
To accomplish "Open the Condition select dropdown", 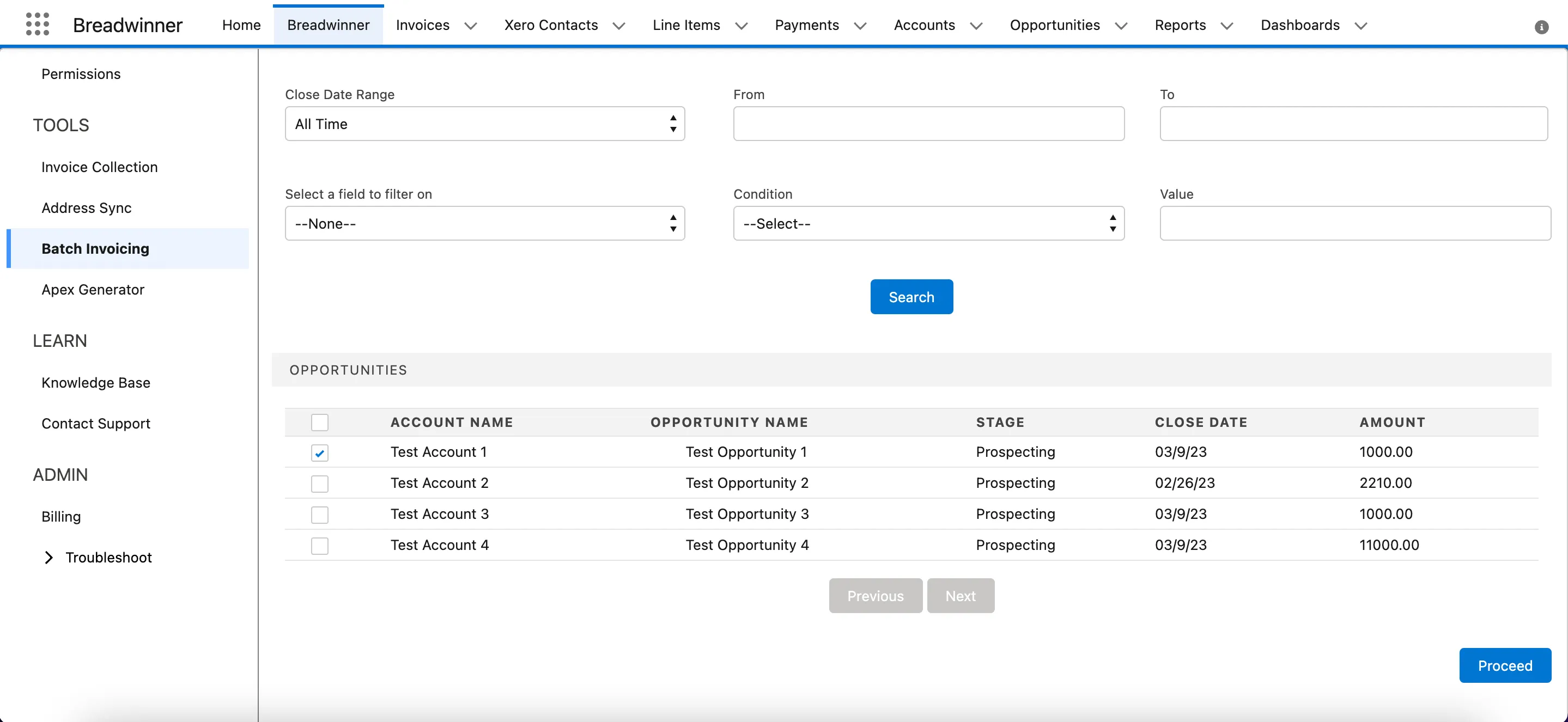I will pyautogui.click(x=928, y=223).
